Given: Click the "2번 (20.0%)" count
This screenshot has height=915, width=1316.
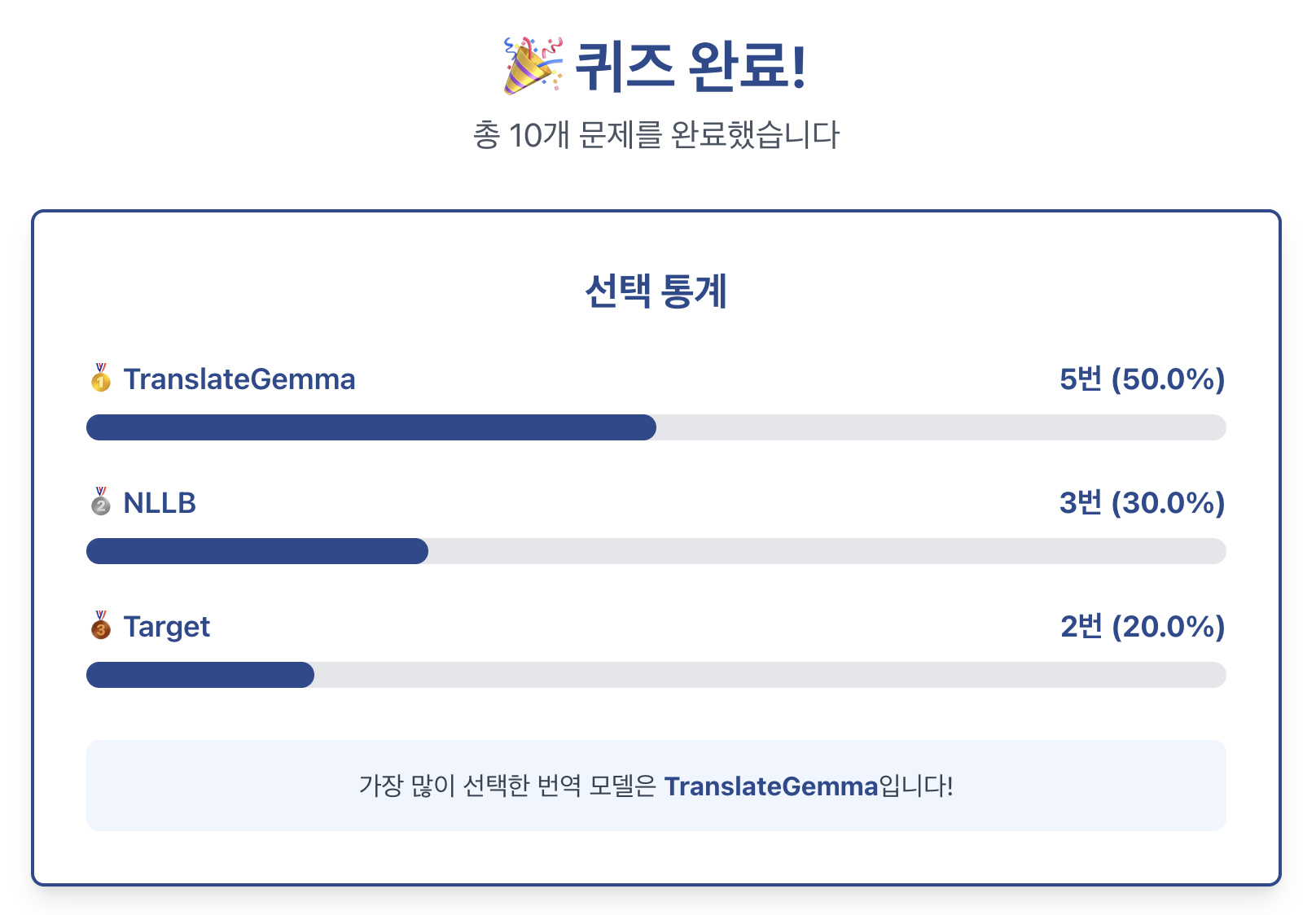Looking at the screenshot, I should point(1142,627).
